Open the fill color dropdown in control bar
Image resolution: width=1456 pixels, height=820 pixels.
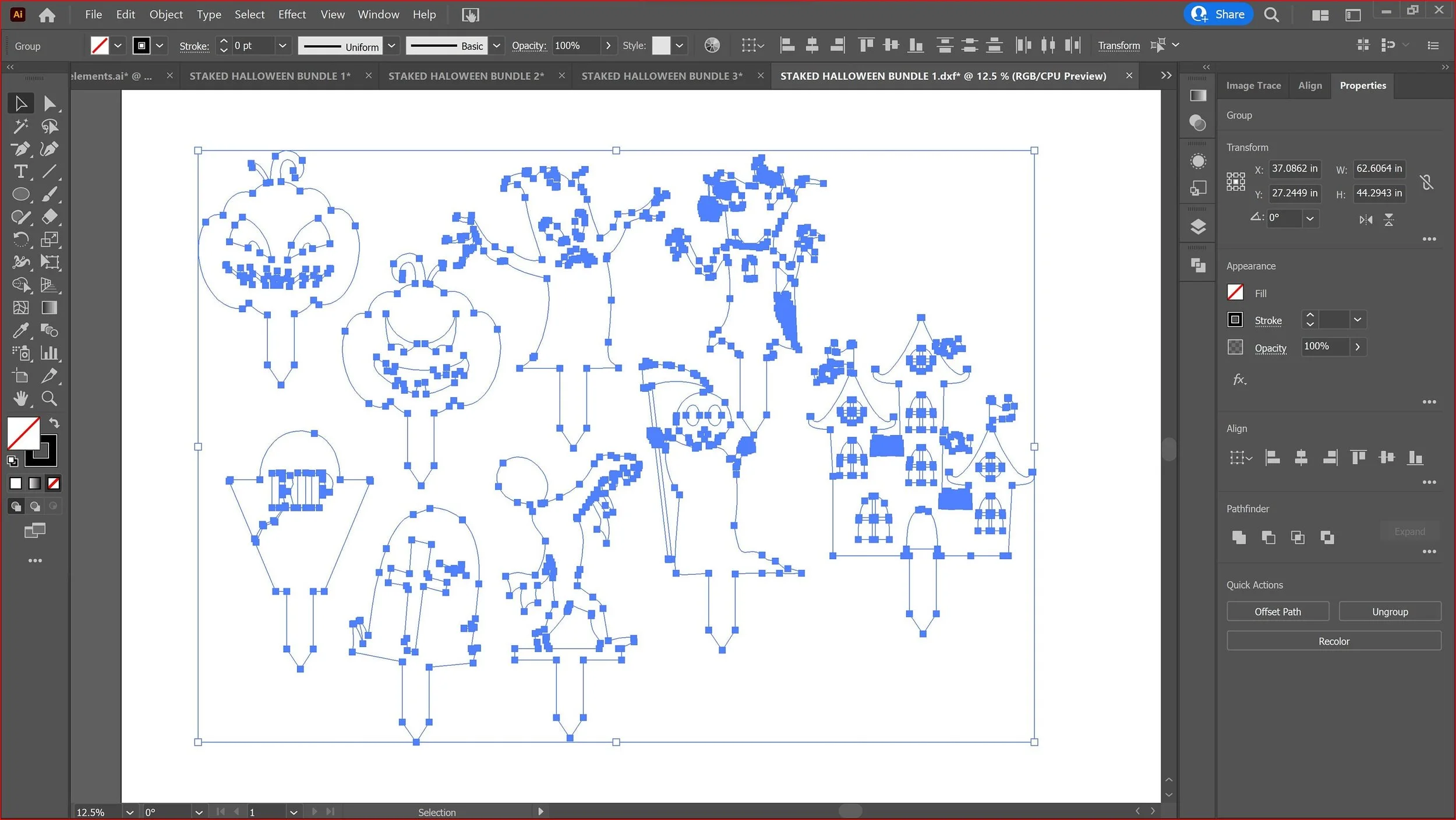pyautogui.click(x=118, y=45)
